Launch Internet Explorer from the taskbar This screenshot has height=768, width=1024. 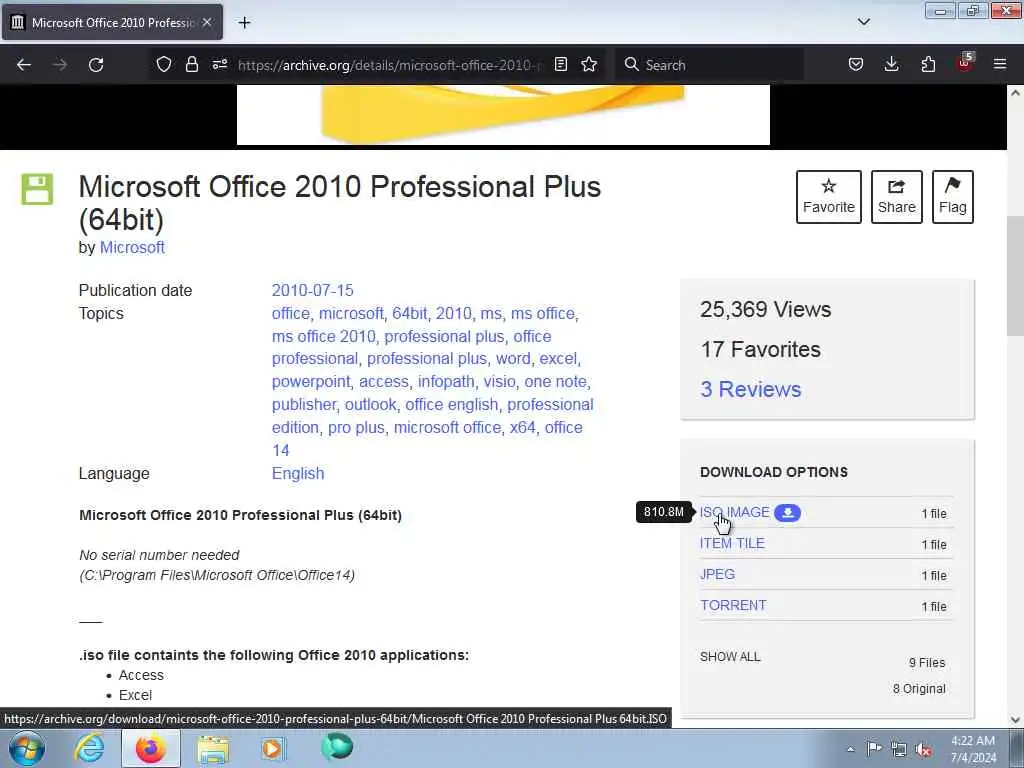tap(89, 748)
